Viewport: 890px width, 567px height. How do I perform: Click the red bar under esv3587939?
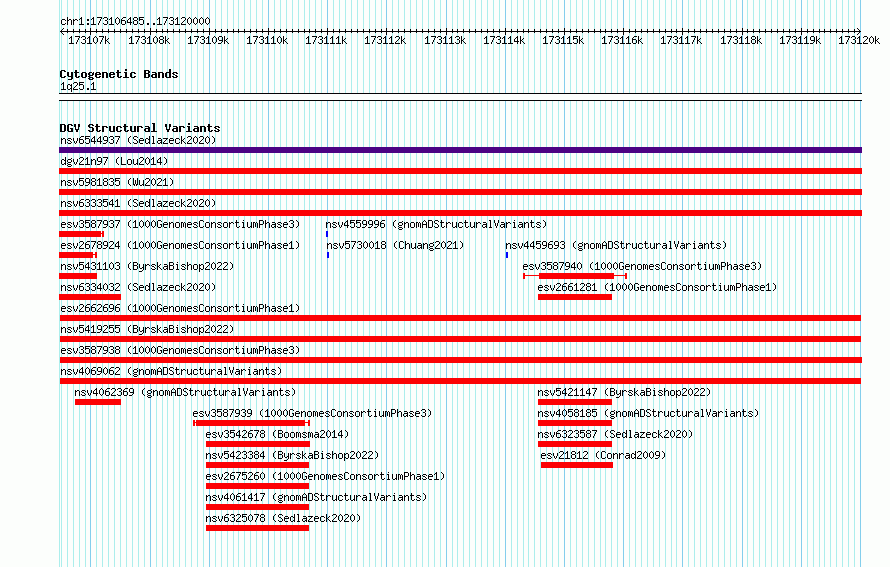251,423
